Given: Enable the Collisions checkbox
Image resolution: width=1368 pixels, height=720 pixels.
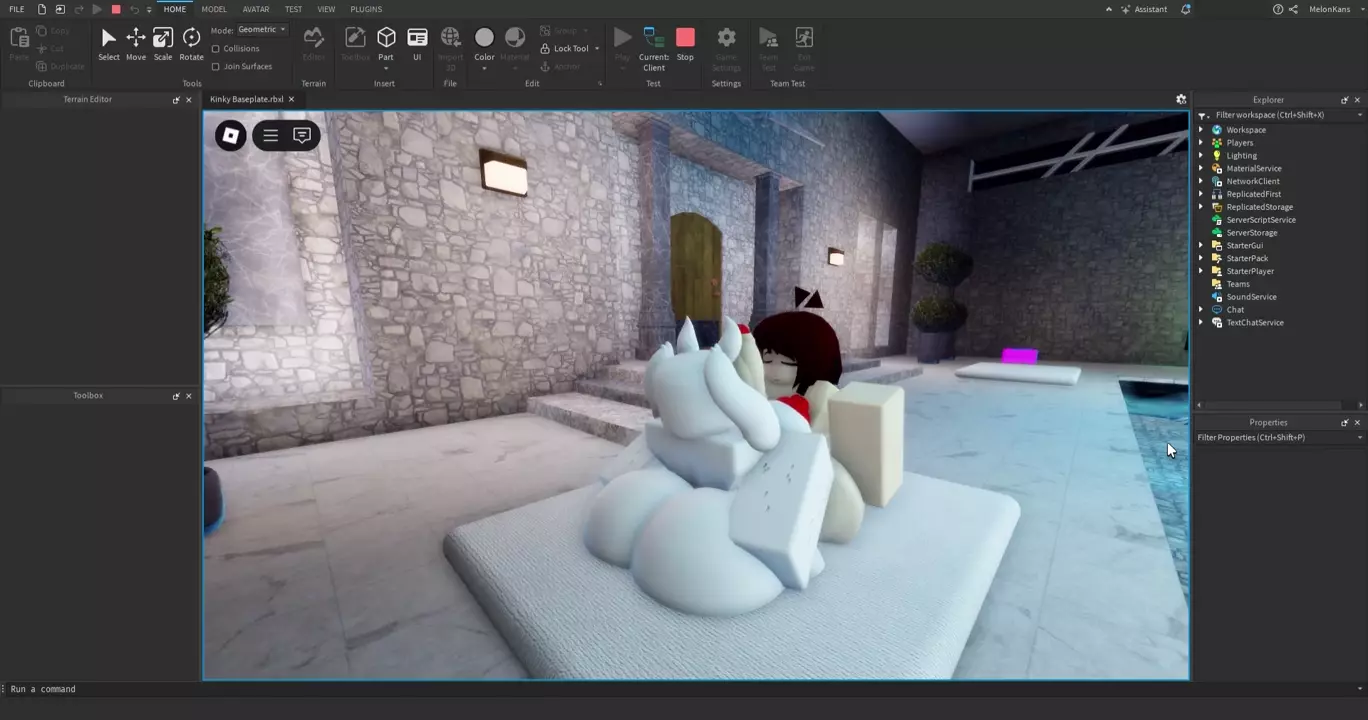Looking at the screenshot, I should pyautogui.click(x=216, y=49).
